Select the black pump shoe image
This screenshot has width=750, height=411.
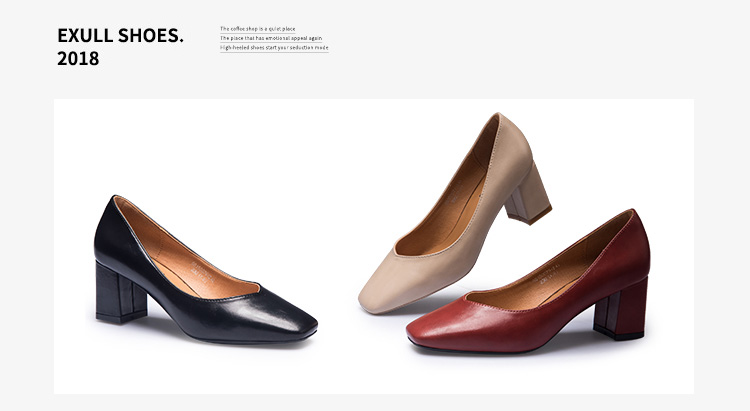200,270
